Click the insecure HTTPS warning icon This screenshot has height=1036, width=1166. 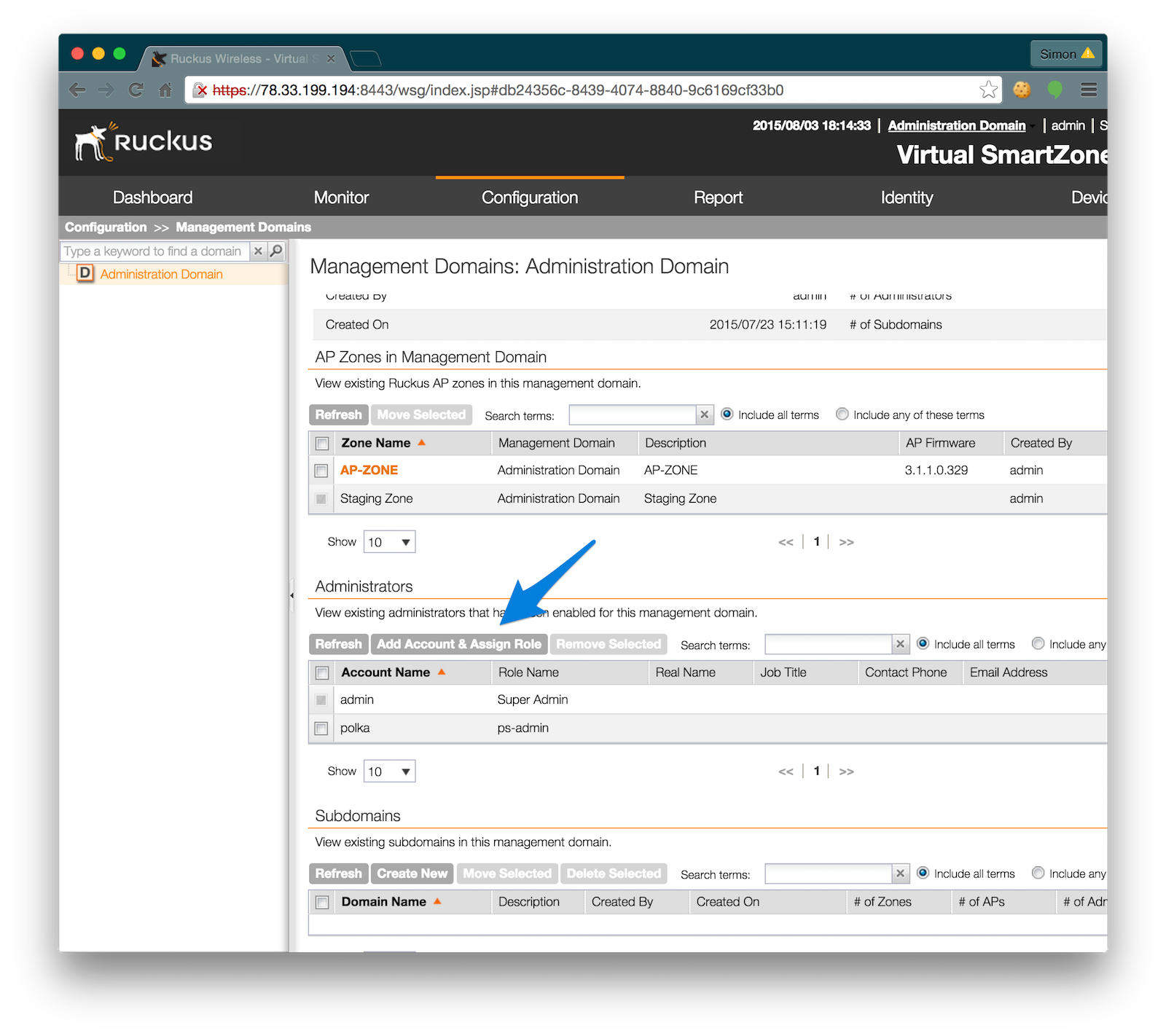tap(200, 90)
